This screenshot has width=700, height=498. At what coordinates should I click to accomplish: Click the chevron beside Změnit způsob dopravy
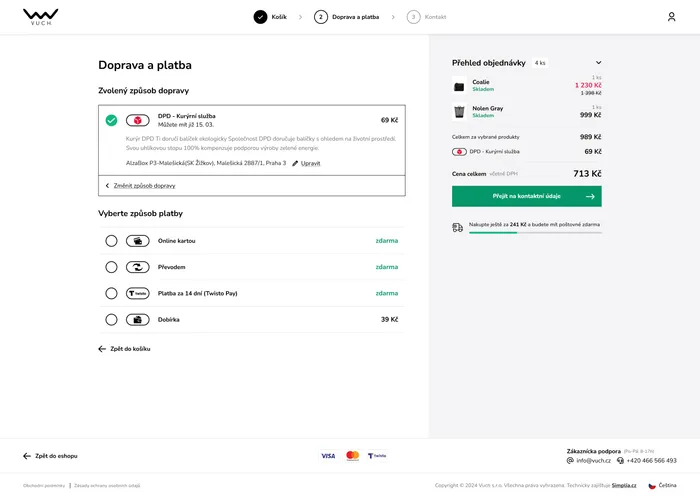[107, 186]
